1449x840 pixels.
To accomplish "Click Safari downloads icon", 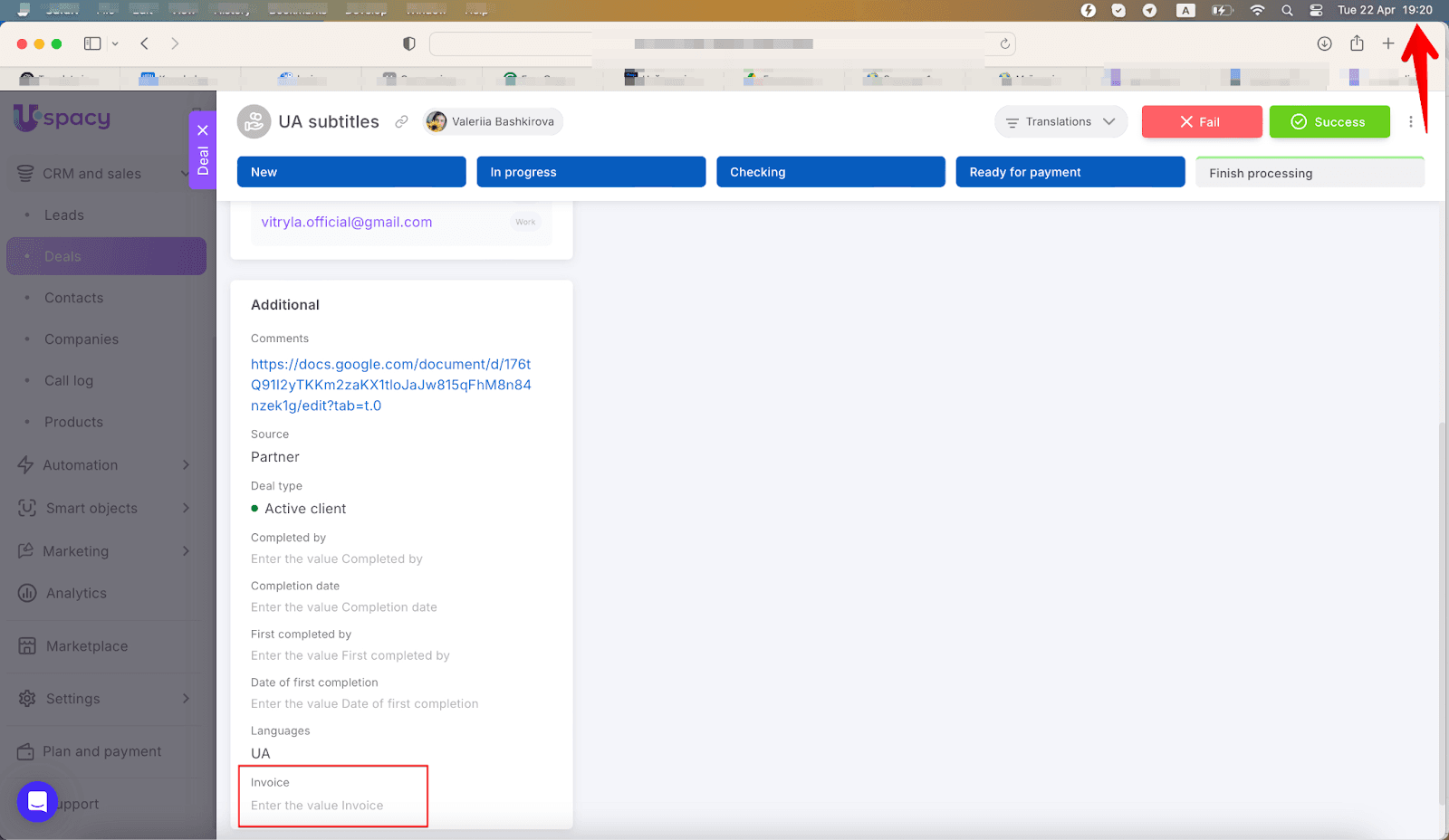I will tap(1324, 43).
